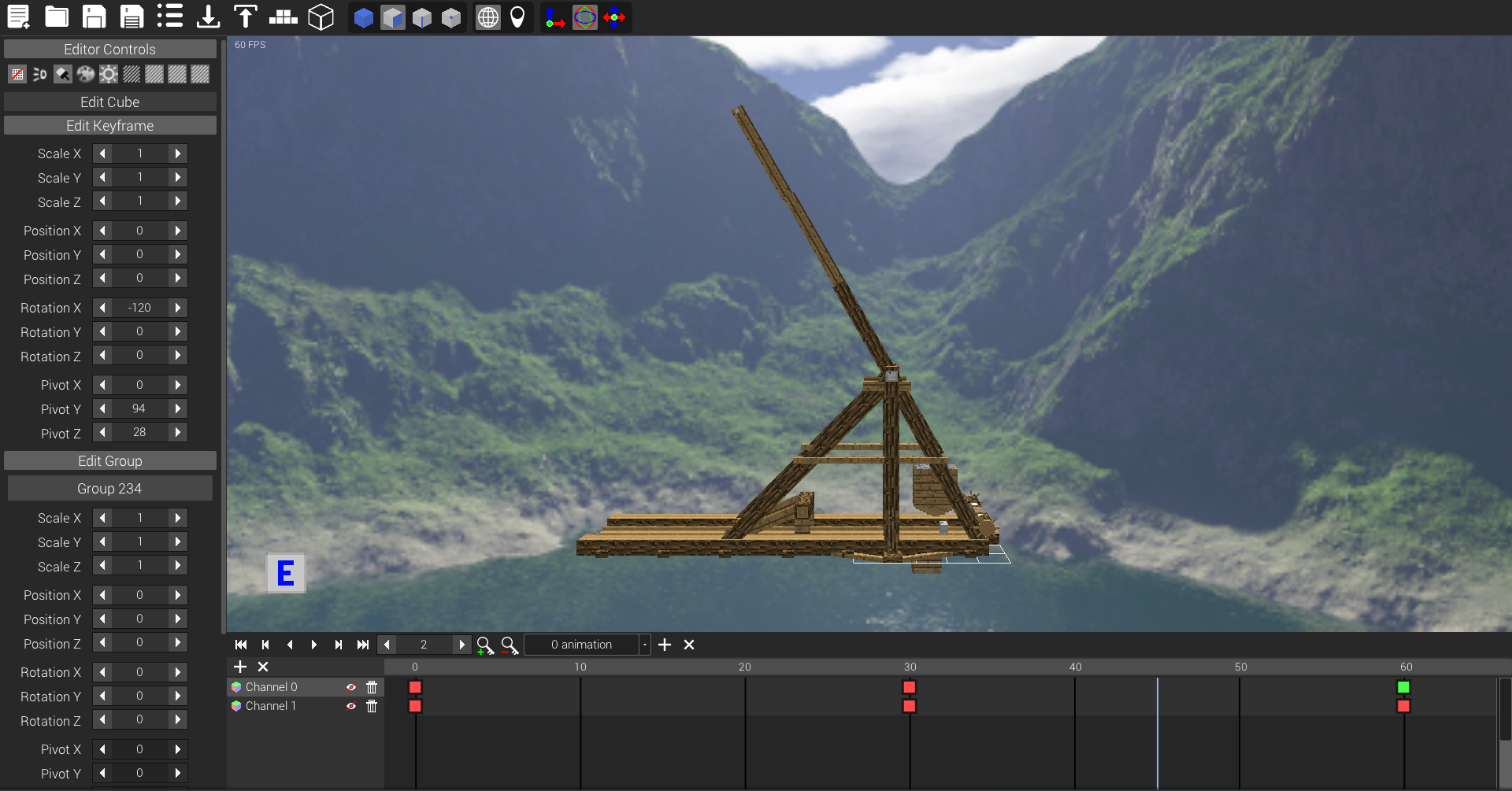The image size is (1512, 791).
Task: Delete Channel 1 with trash icon
Action: click(372, 706)
